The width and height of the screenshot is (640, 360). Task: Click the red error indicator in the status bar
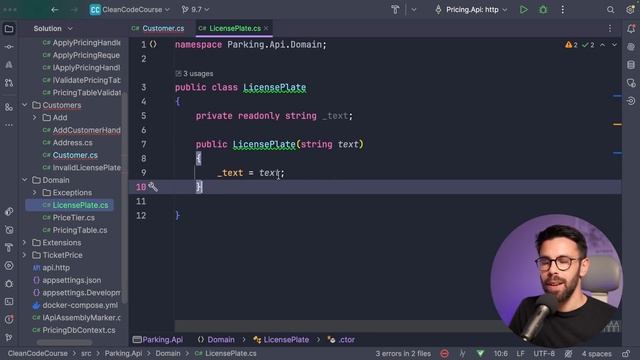(444, 353)
